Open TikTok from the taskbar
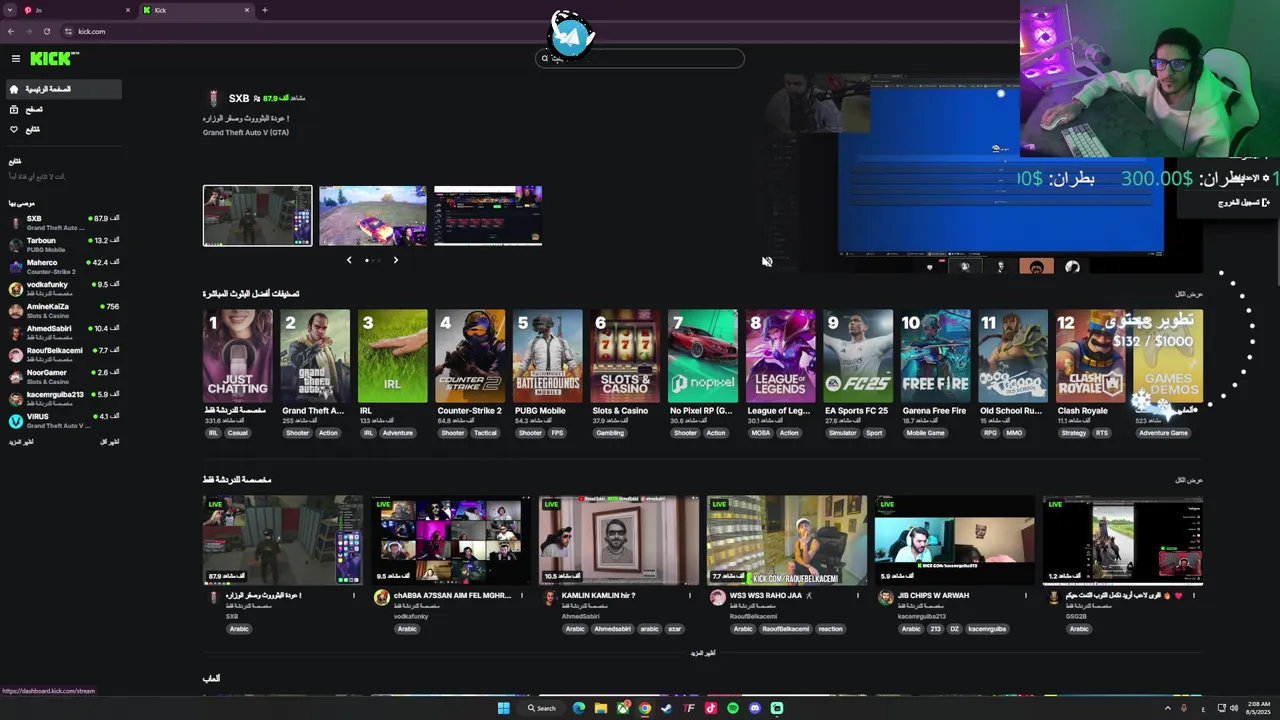1280x720 pixels. [711, 708]
